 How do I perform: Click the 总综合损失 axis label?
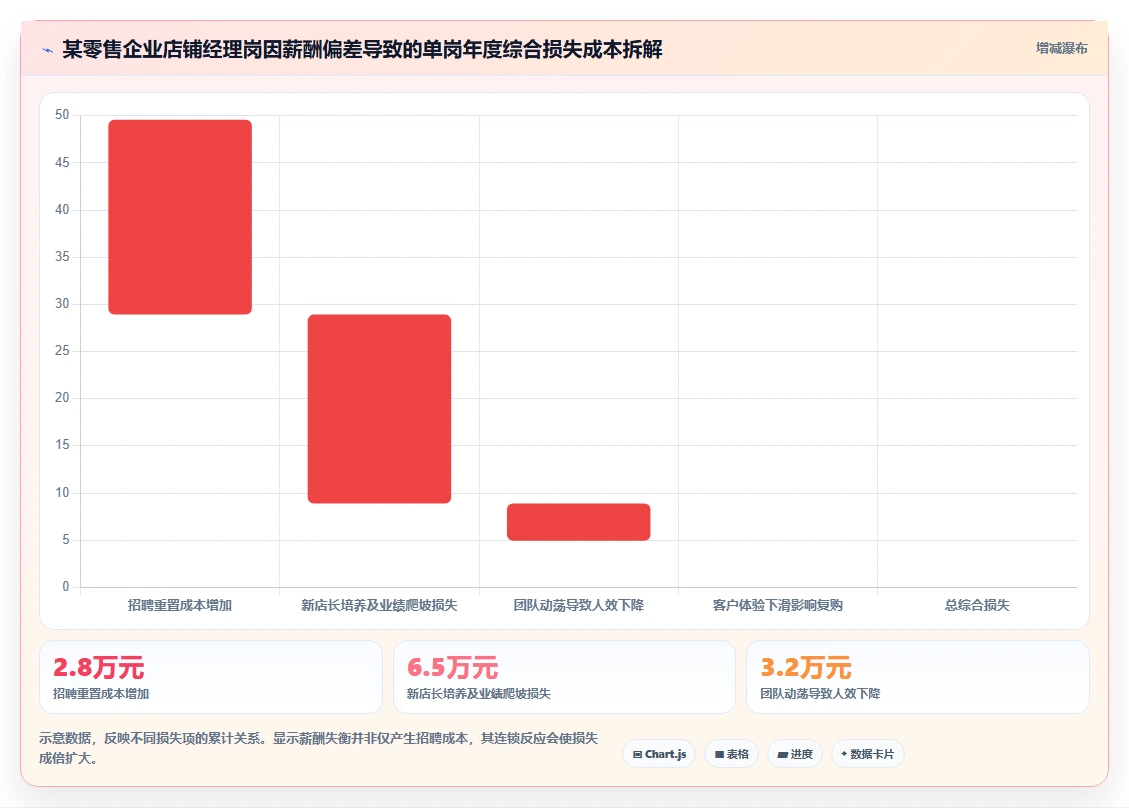(977, 605)
